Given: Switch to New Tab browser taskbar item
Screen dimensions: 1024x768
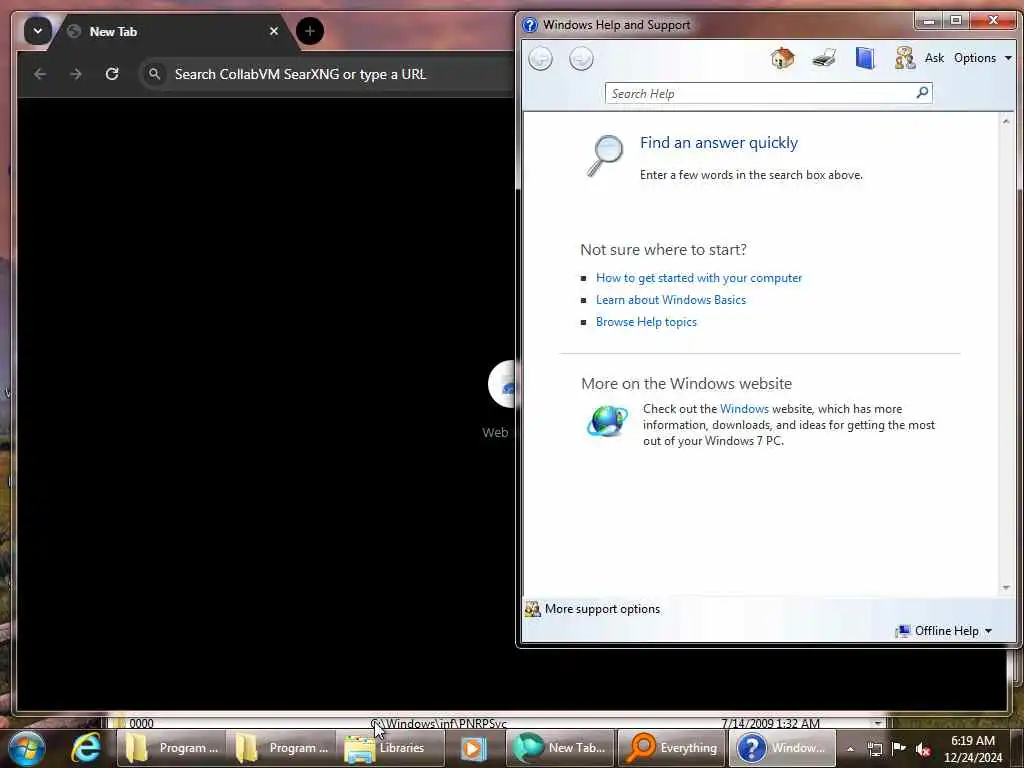Looking at the screenshot, I should point(560,748).
